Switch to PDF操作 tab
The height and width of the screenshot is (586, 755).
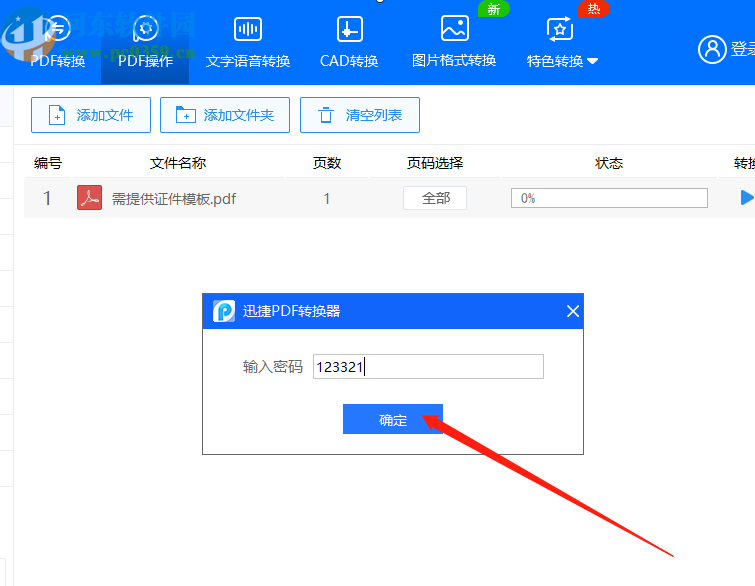[145, 43]
